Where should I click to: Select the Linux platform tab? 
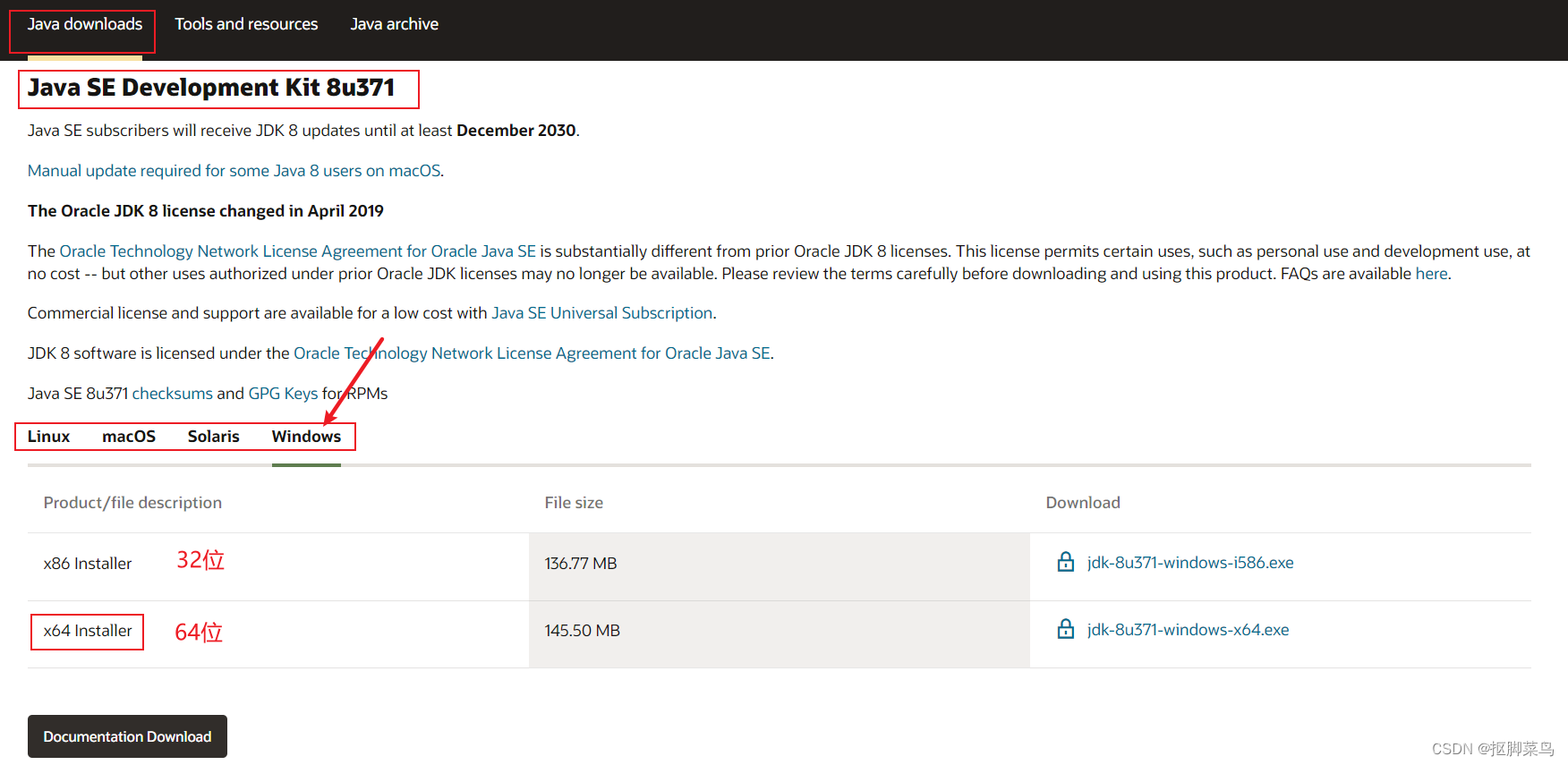pos(48,437)
